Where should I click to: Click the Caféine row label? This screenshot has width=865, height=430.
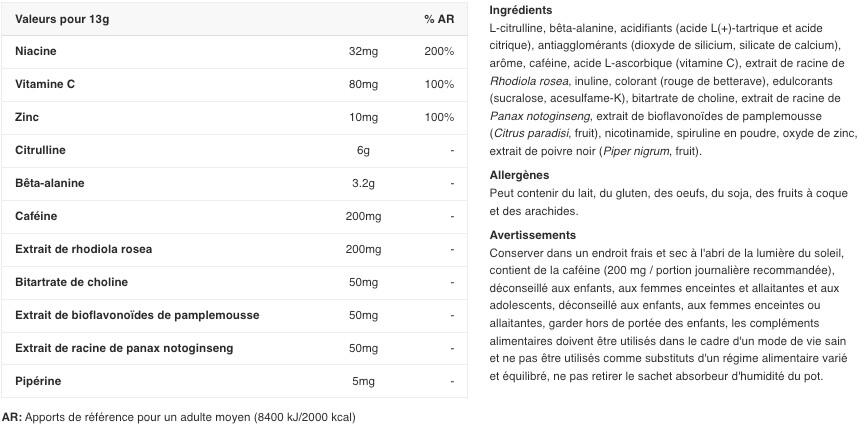(x=36, y=216)
